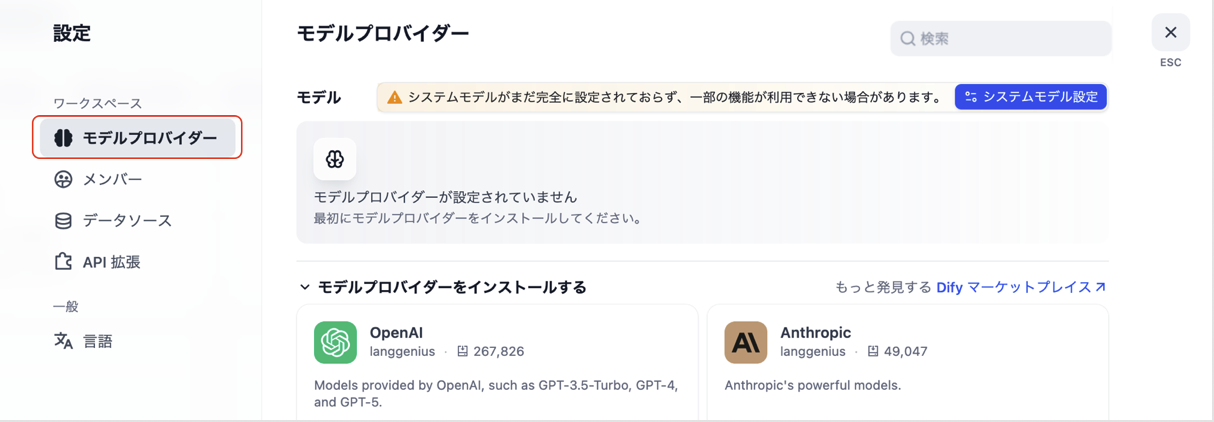Click the Anthropic logo icon

point(746,342)
